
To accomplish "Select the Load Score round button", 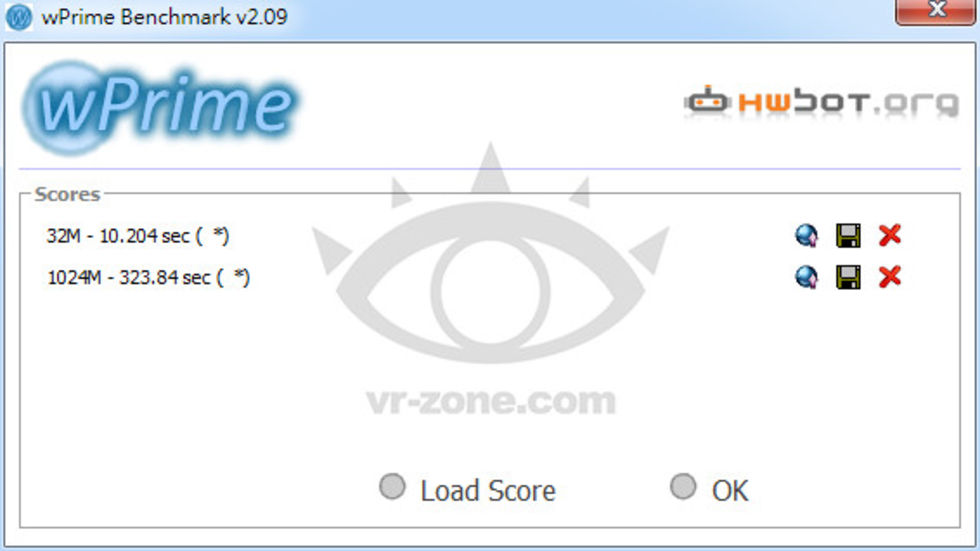I will point(392,487).
